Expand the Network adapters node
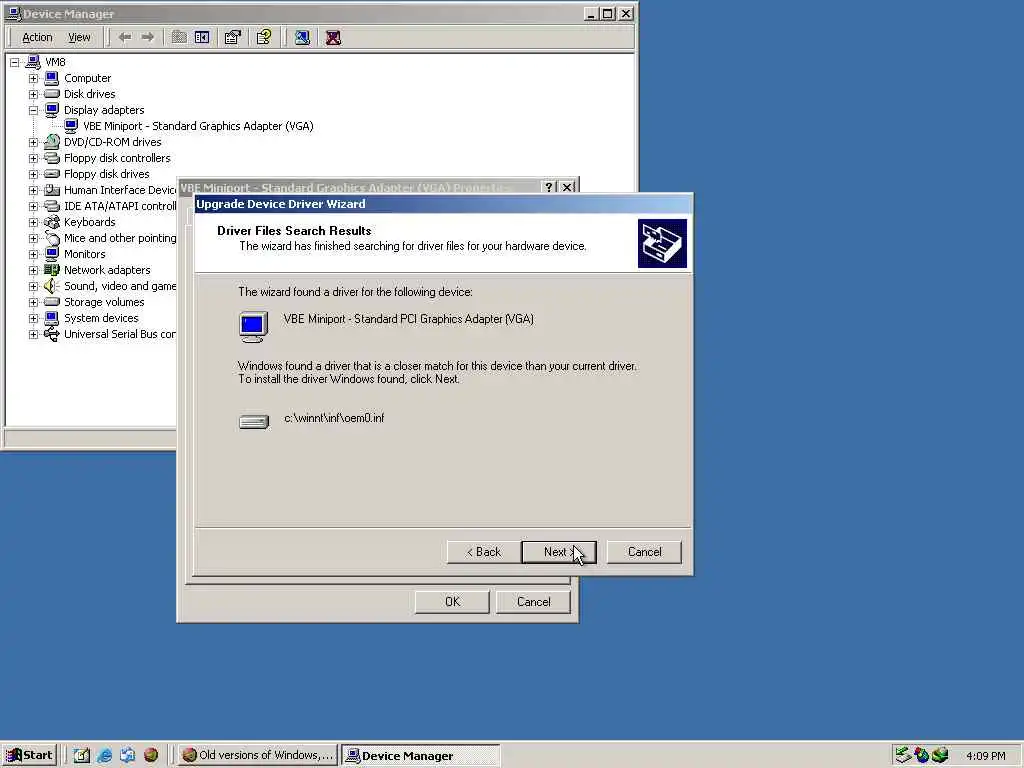 [x=33, y=270]
